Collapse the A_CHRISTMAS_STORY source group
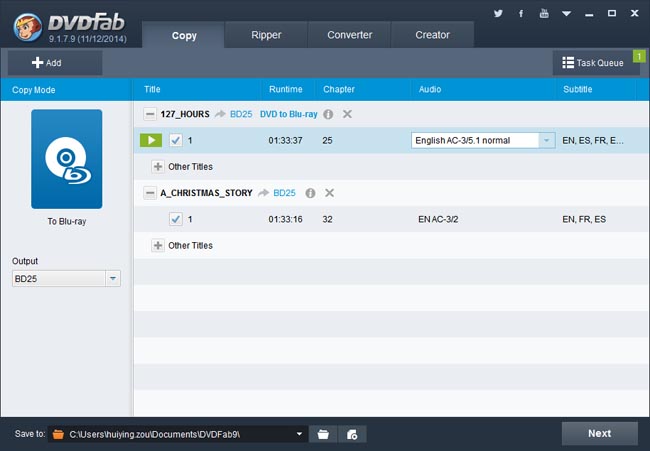 150,193
